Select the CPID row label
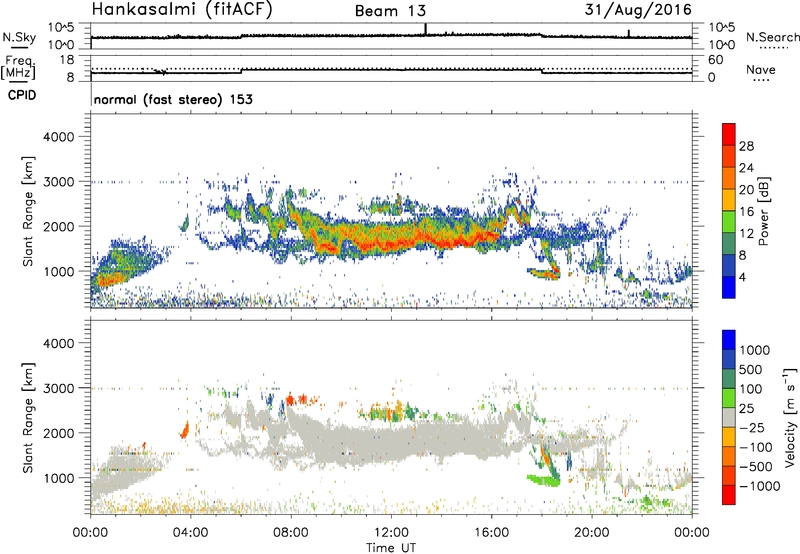Image resolution: width=800 pixels, height=554 pixels. pyautogui.click(x=22, y=95)
